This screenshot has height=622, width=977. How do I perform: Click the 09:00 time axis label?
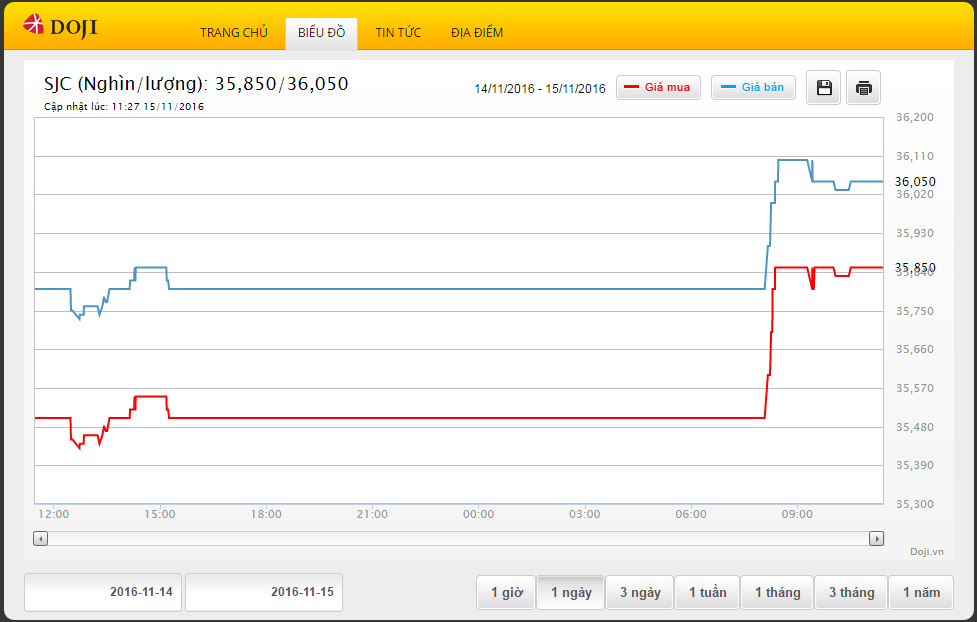click(x=797, y=514)
